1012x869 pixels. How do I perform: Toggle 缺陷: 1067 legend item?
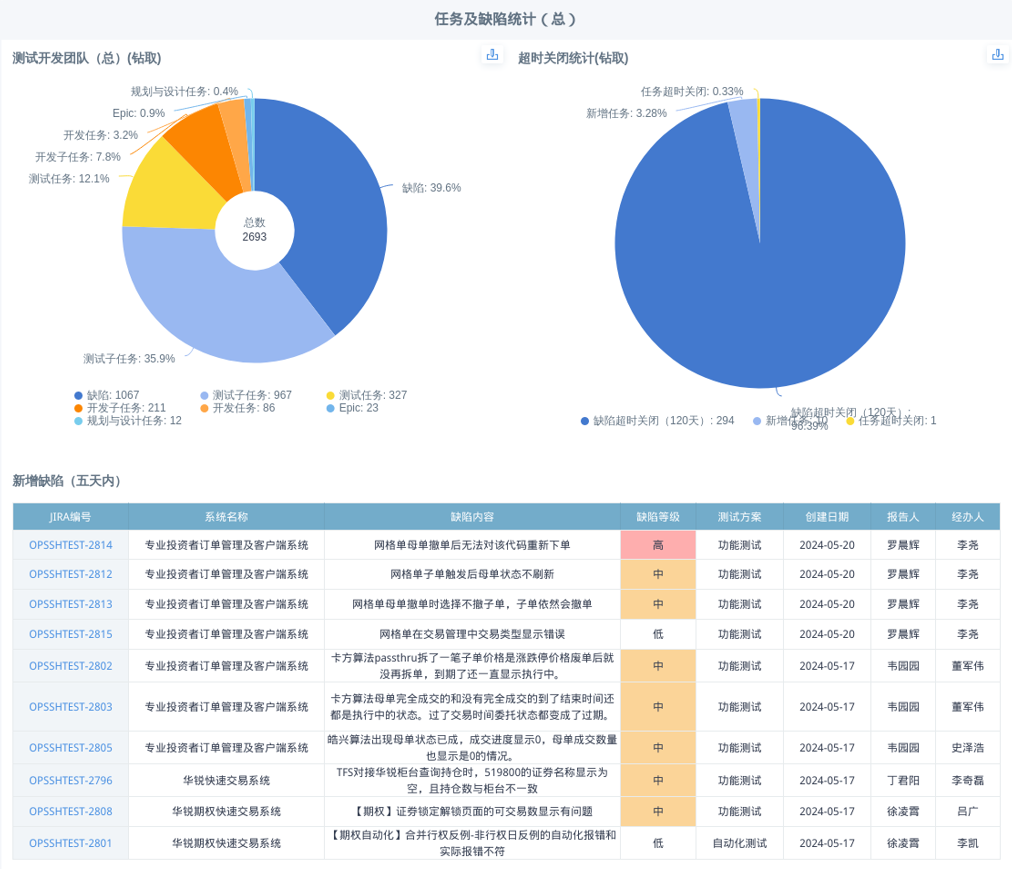(x=106, y=395)
